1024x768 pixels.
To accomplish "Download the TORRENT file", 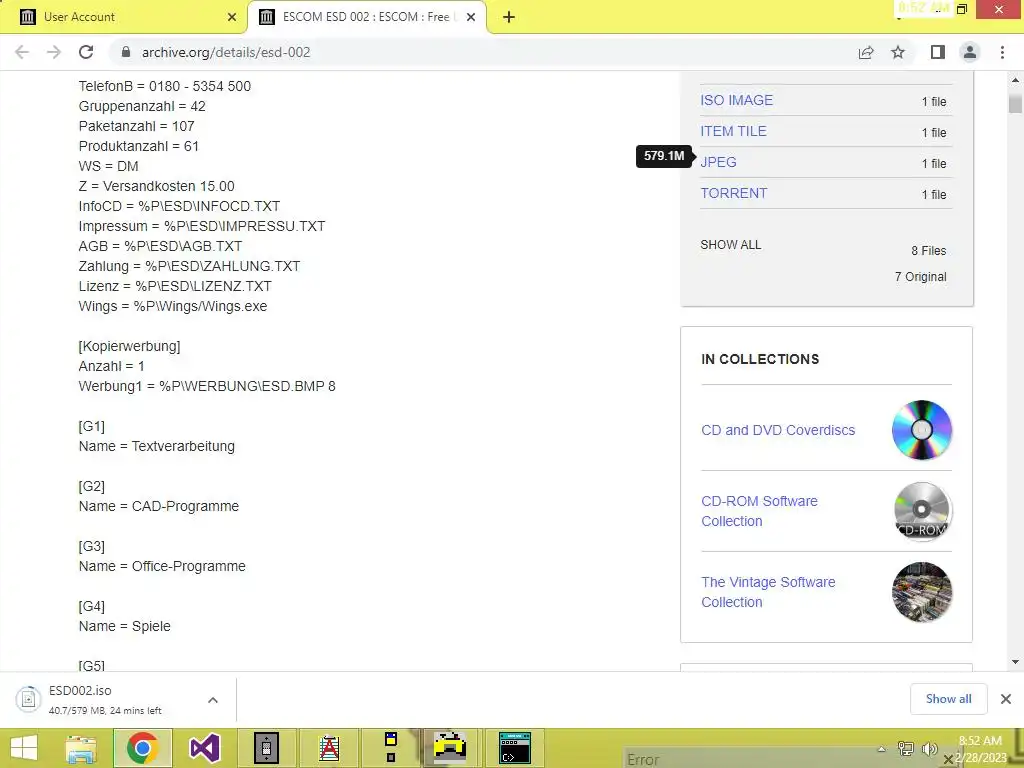I will (x=734, y=193).
